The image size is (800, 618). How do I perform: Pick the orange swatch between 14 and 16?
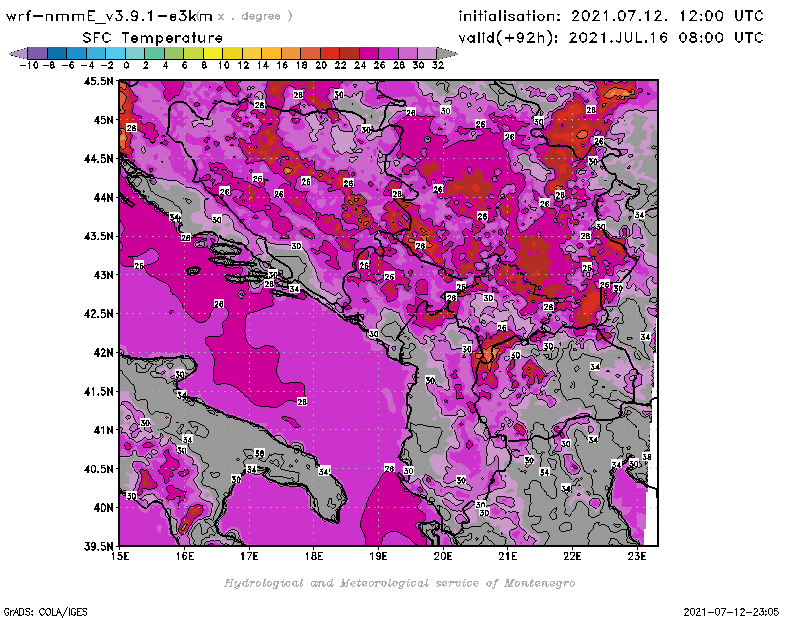271,54
